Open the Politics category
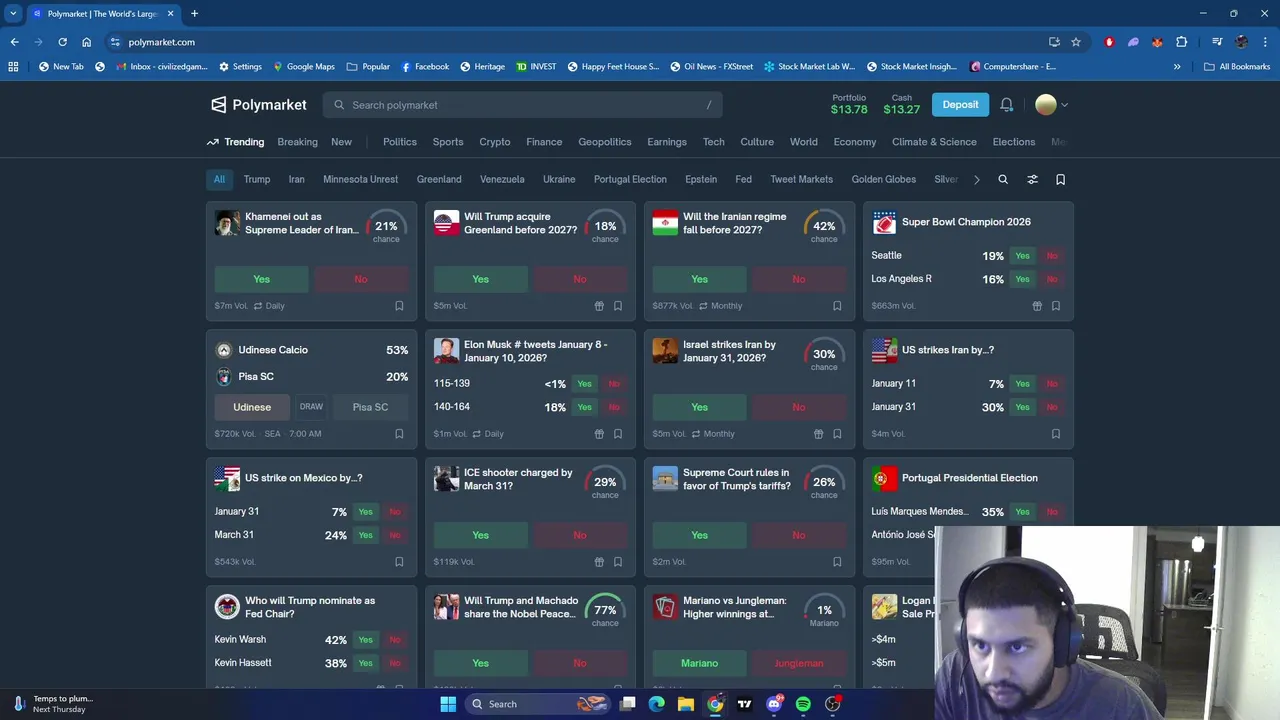 point(400,142)
